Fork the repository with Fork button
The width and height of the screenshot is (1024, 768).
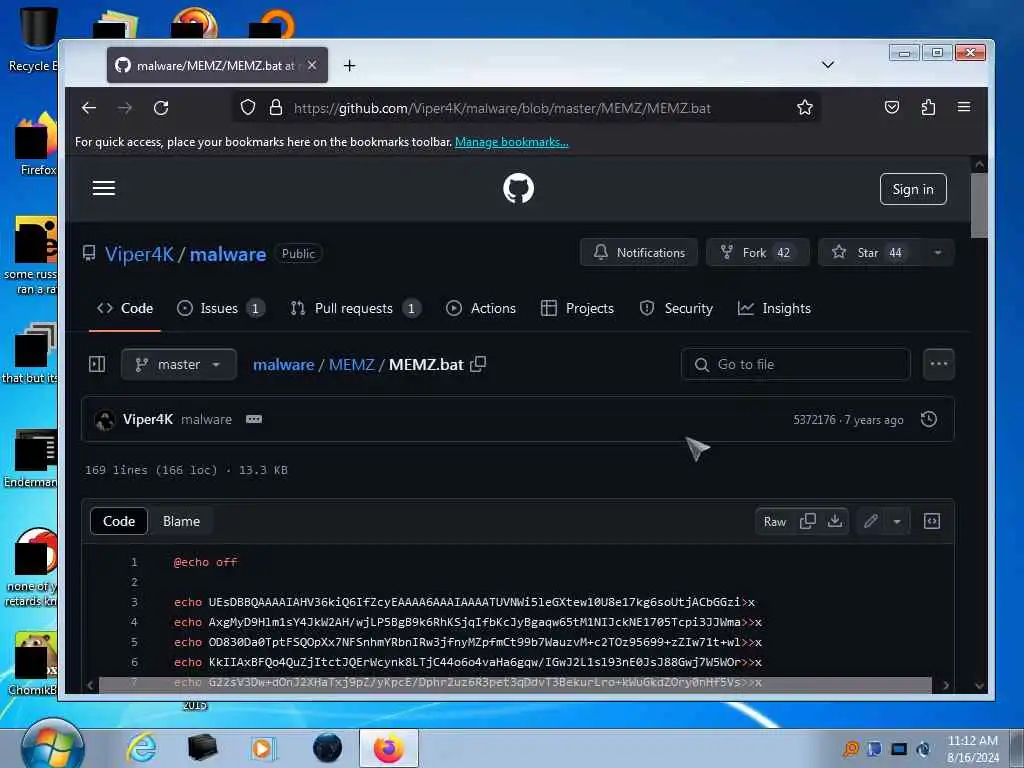pyautogui.click(x=758, y=253)
